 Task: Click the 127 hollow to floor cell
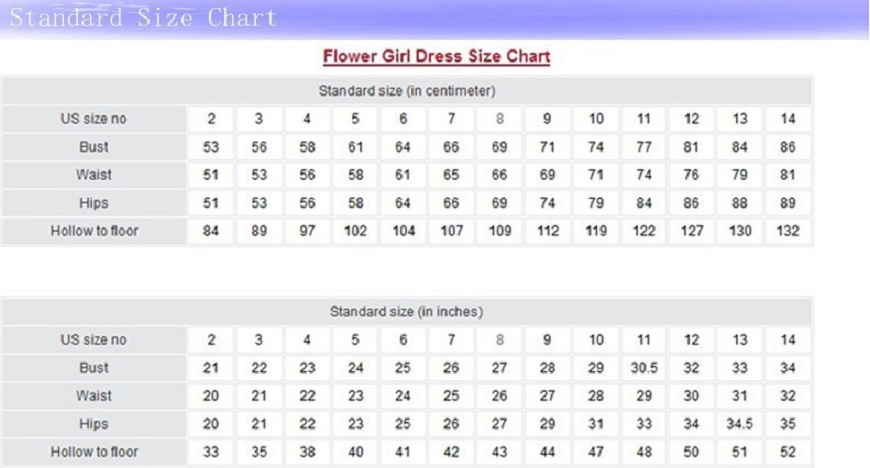[692, 232]
